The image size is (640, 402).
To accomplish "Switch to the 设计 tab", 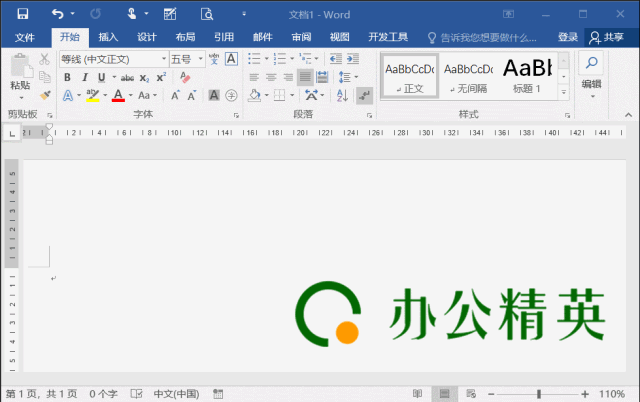I will point(147,38).
